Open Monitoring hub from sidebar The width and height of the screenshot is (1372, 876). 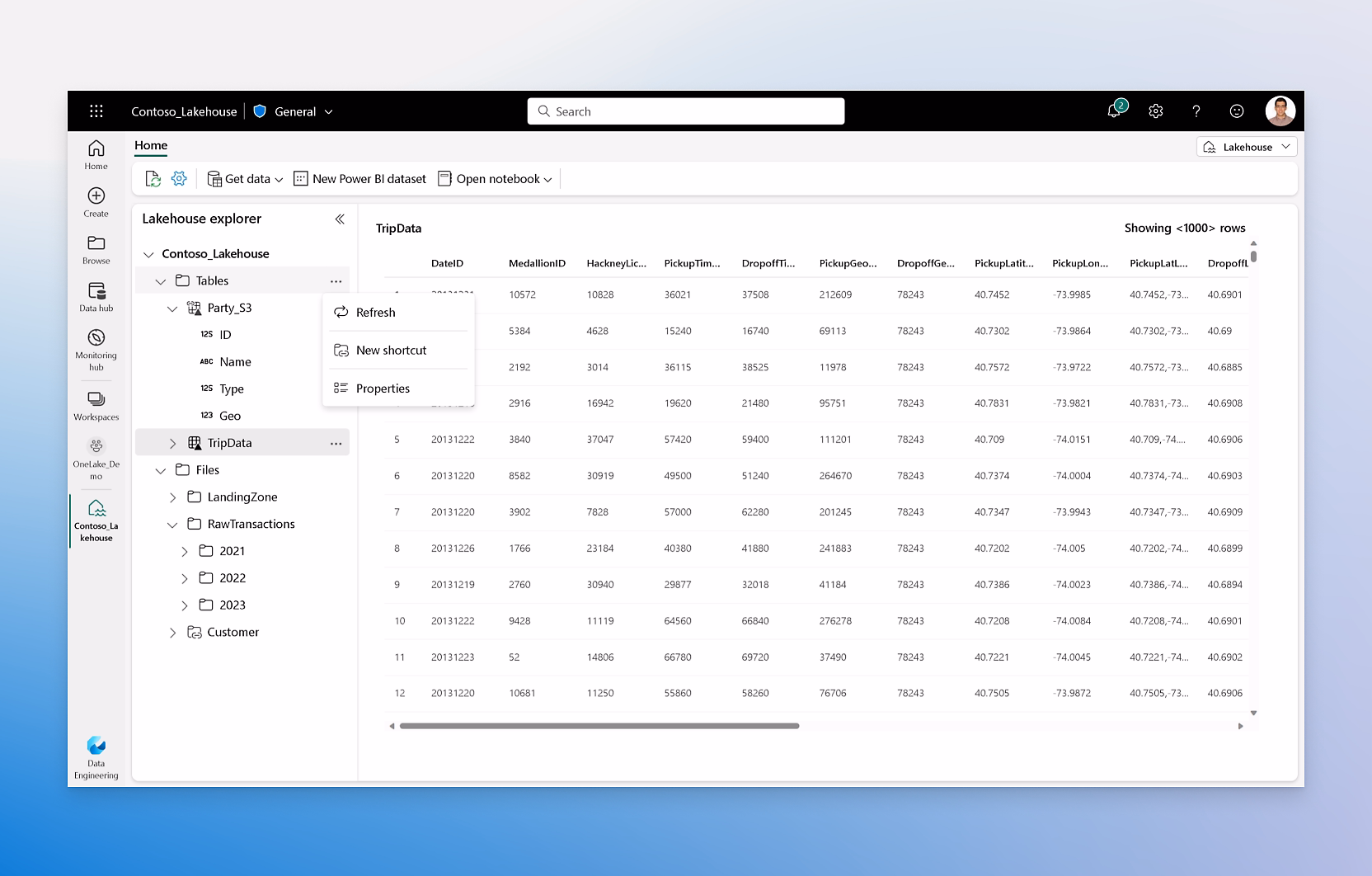coord(96,350)
